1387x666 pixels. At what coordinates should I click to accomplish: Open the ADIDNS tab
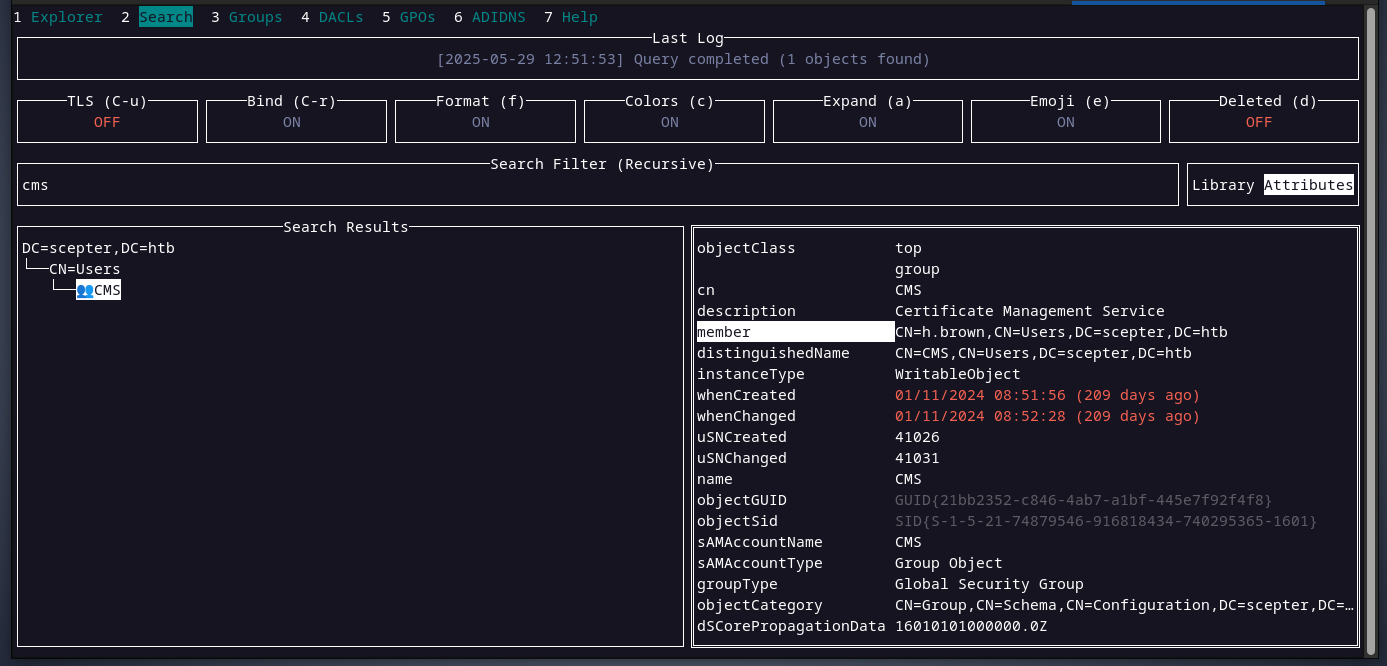[499, 17]
